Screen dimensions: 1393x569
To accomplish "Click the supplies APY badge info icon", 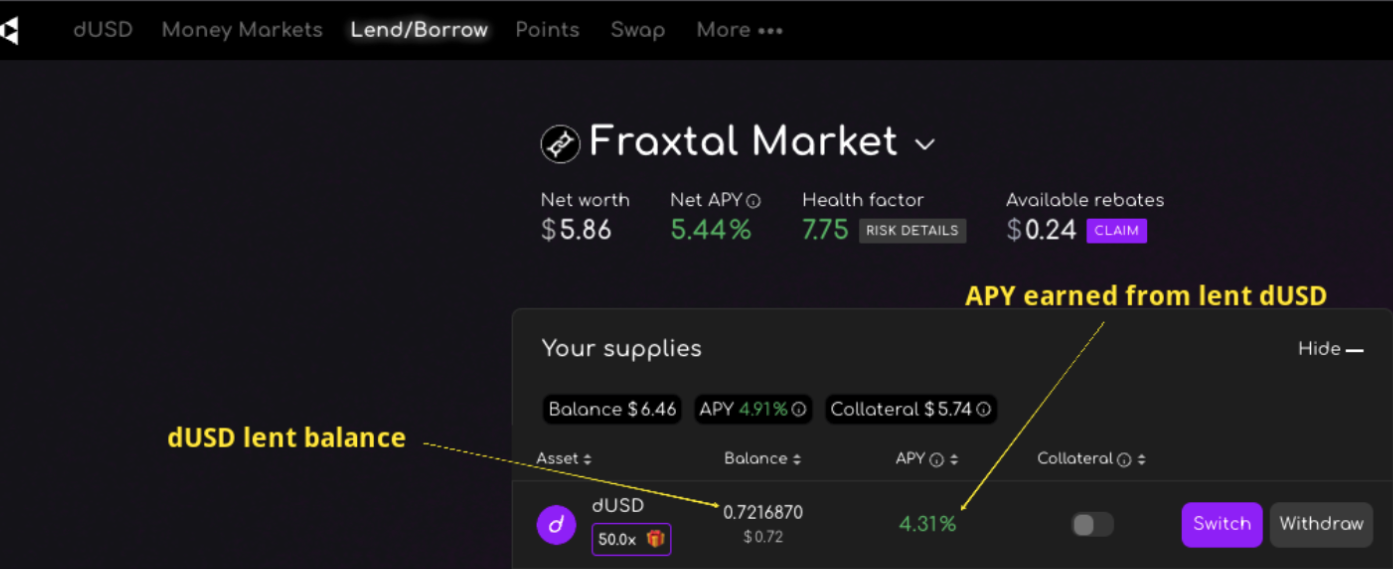I will pyautogui.click(x=799, y=409).
